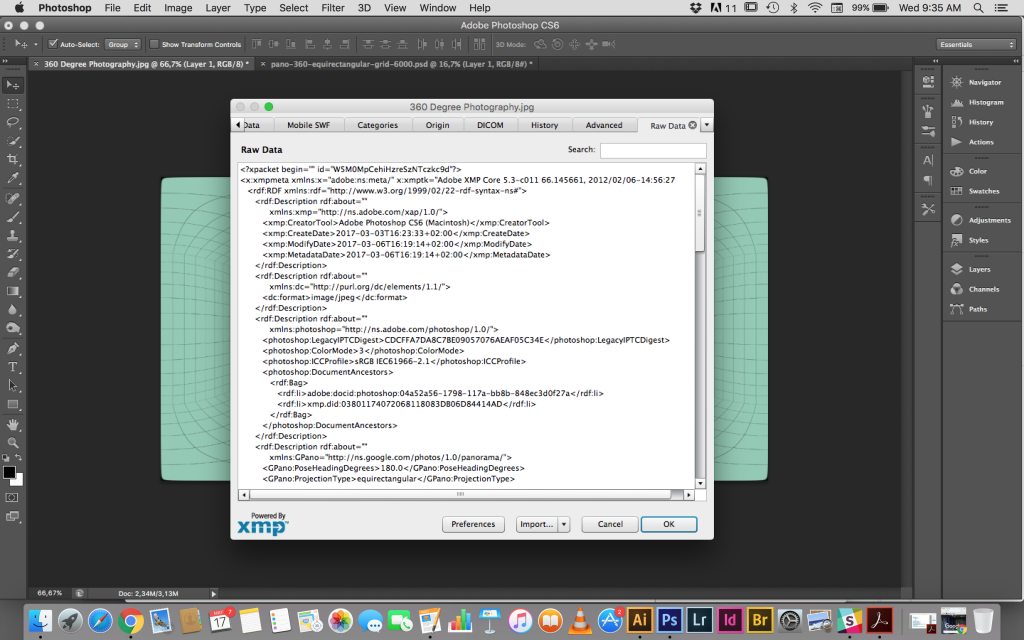Select the Crop tool

coord(14,159)
